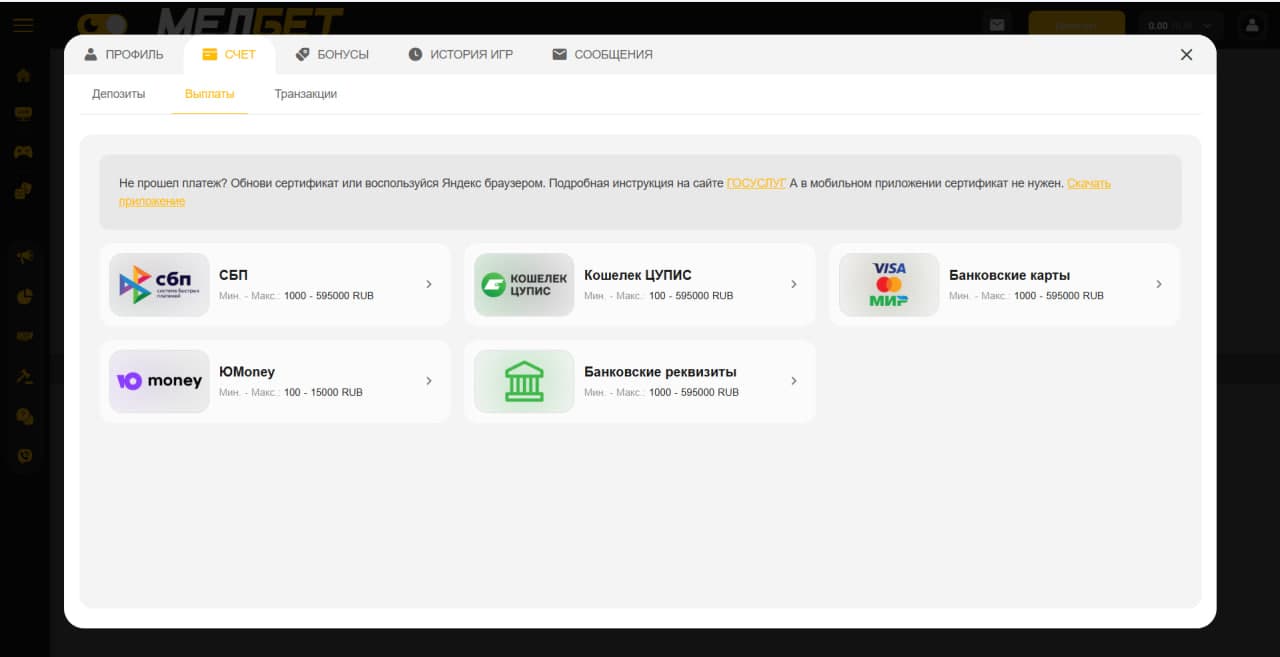Open the pie chart icon in the sidebar
The width and height of the screenshot is (1280, 657).
[24, 296]
